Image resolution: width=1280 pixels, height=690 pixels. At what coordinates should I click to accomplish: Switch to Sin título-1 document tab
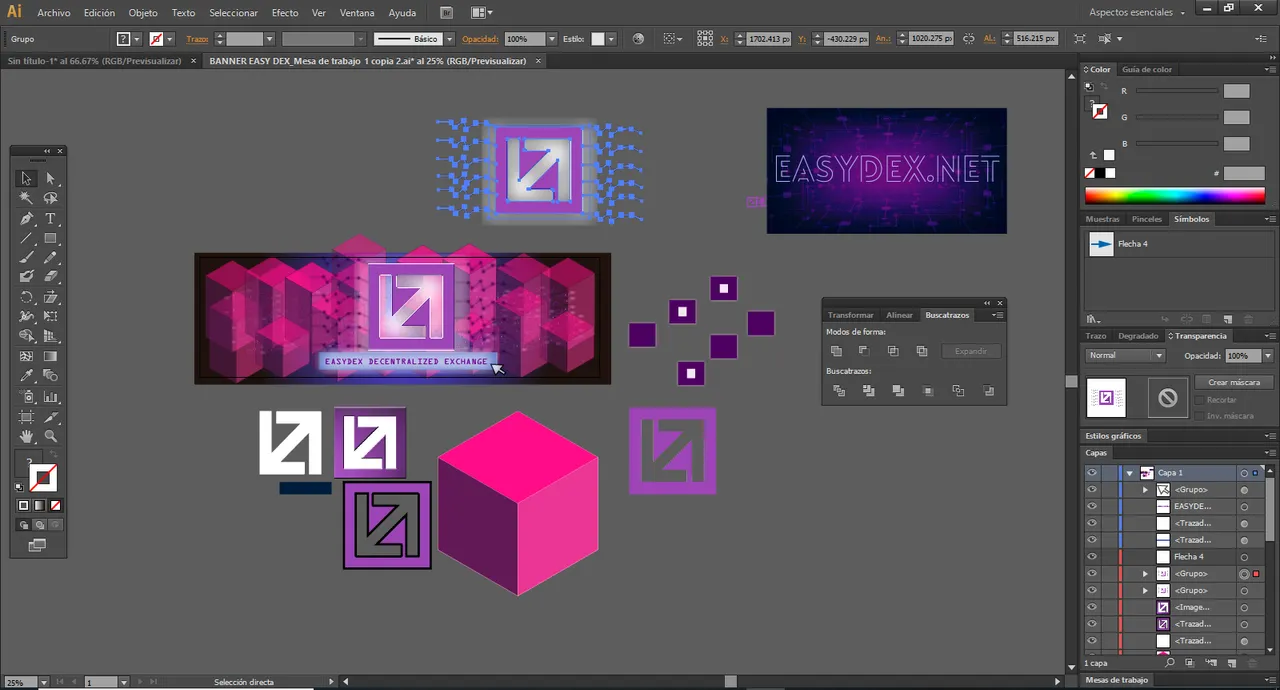[x=95, y=61]
